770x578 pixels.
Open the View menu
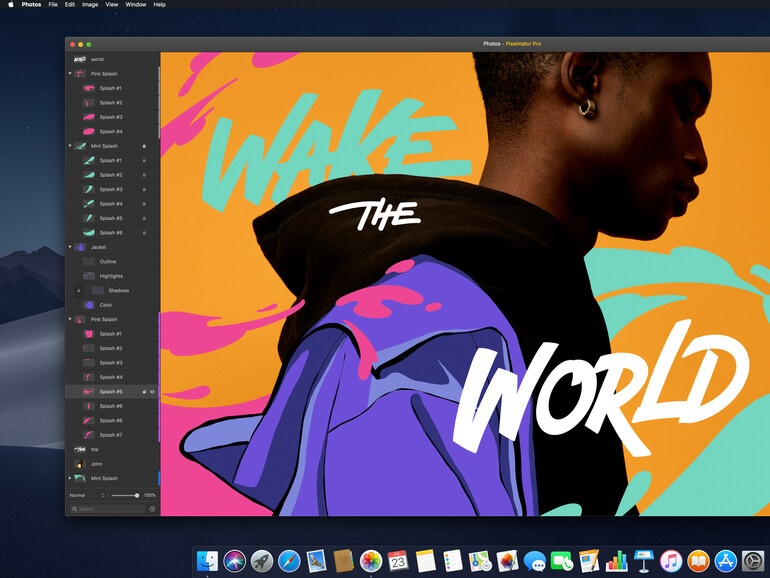pos(111,4)
